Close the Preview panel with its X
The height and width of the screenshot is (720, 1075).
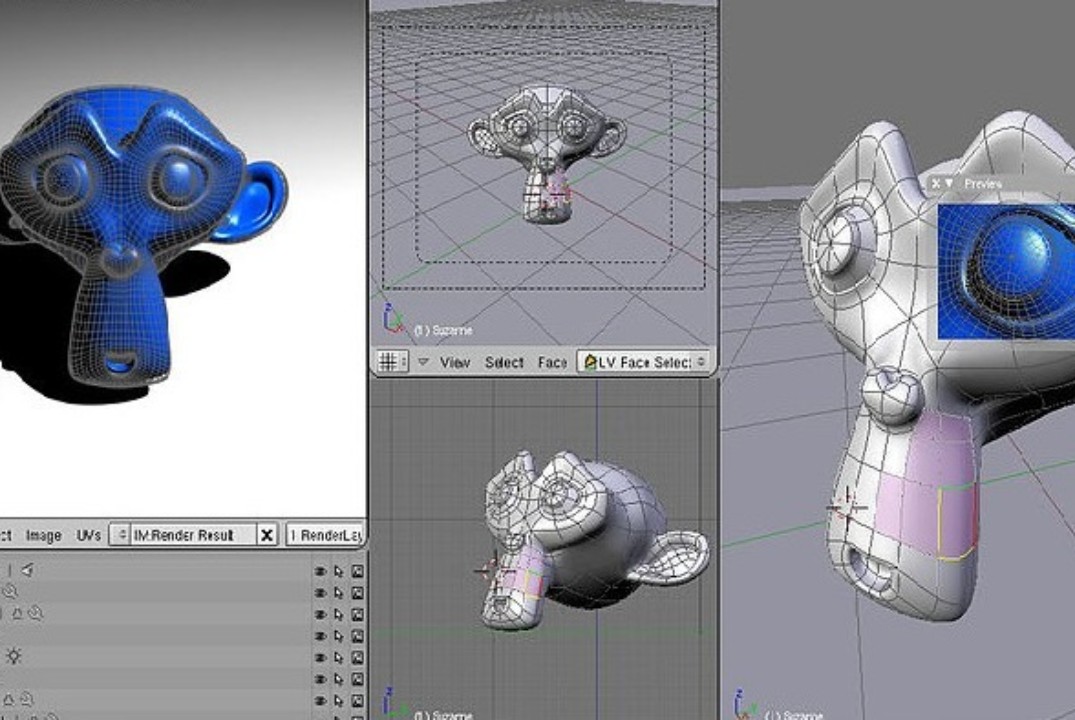click(936, 184)
